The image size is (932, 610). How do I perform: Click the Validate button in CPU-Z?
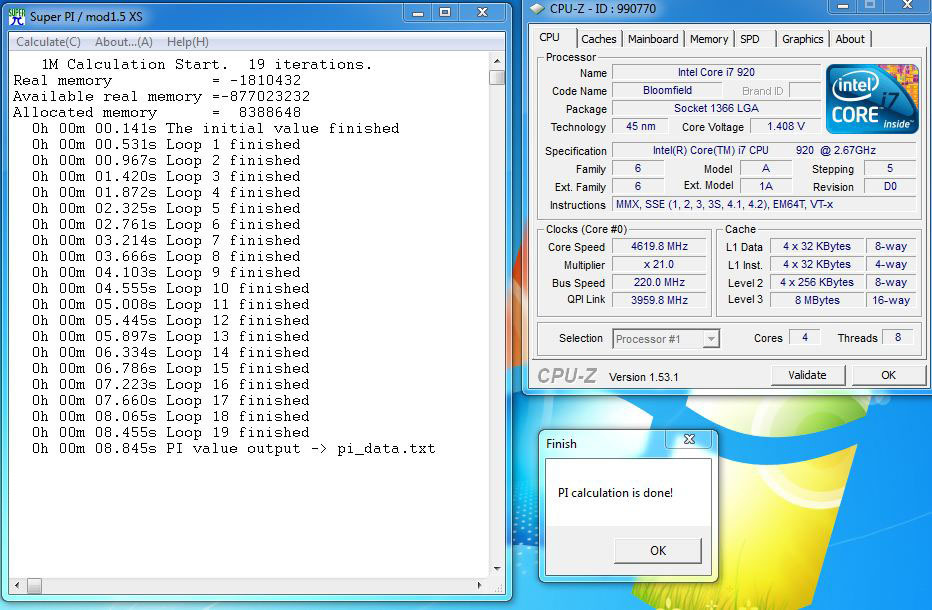(807, 375)
